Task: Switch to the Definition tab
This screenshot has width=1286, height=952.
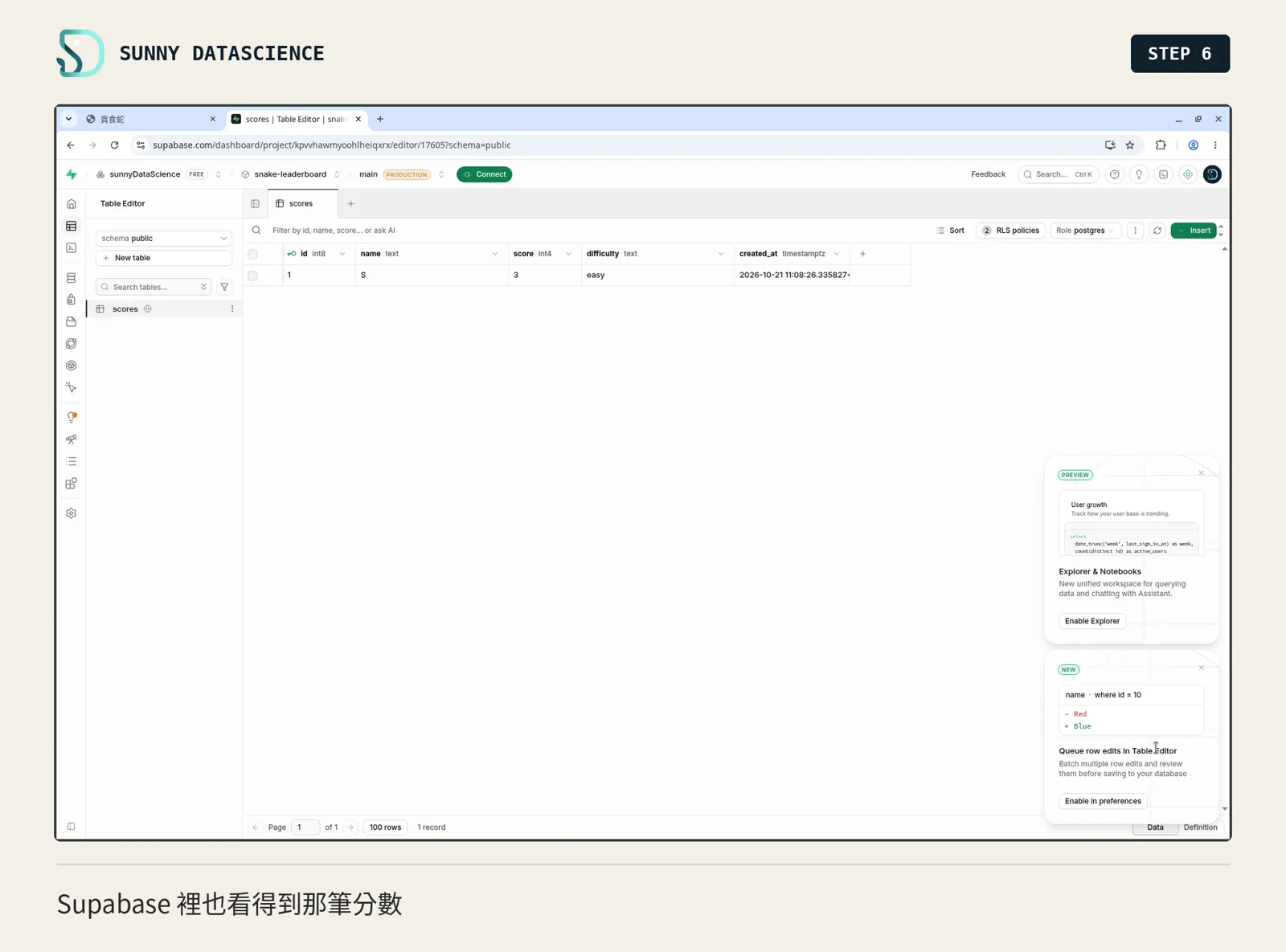Action: [1200, 827]
